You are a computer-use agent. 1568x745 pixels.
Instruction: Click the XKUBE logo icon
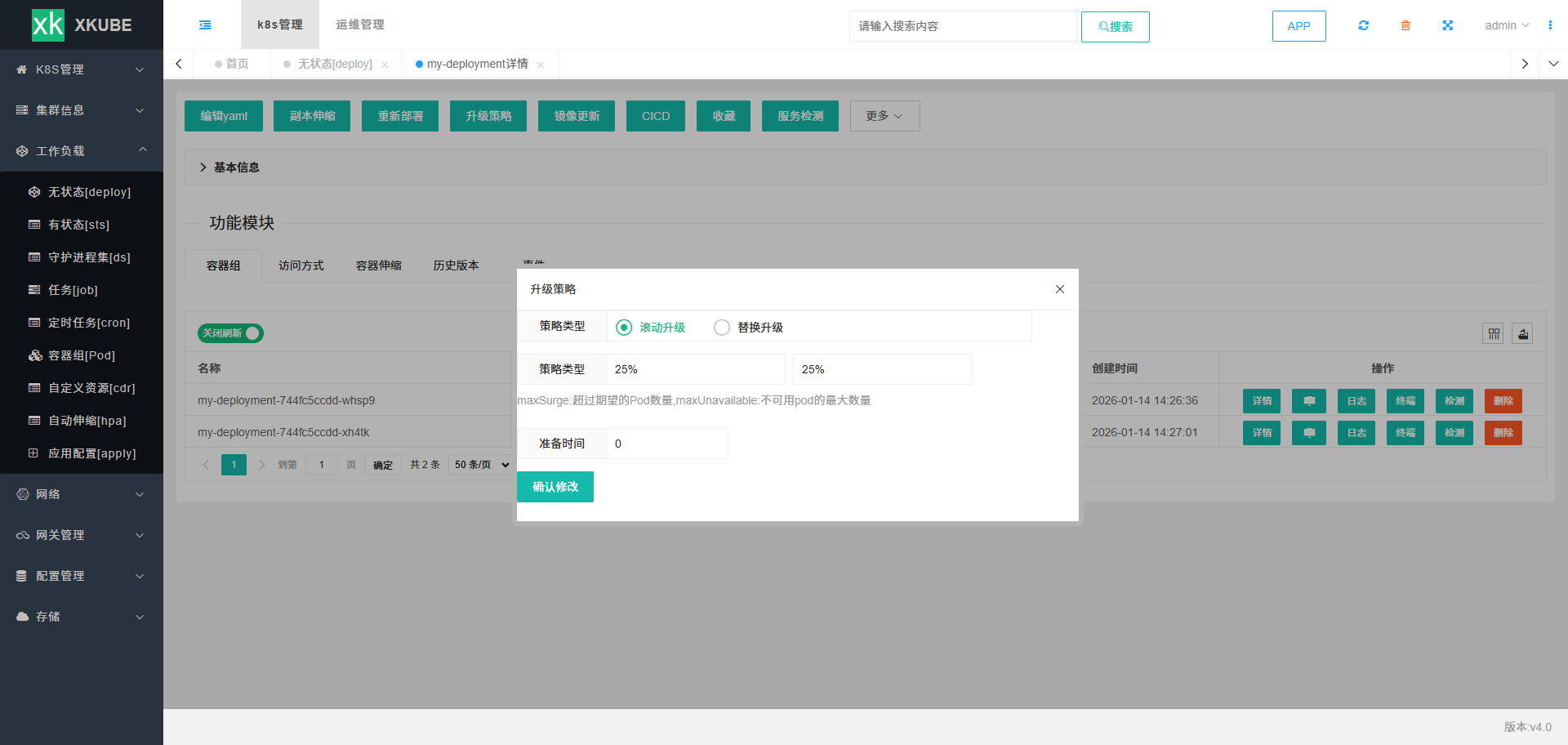click(47, 25)
